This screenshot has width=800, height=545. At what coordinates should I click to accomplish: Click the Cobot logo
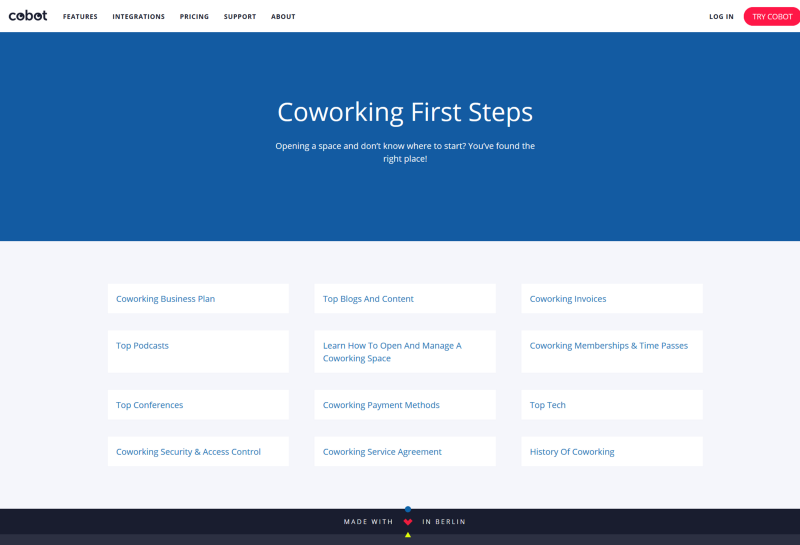[x=28, y=16]
